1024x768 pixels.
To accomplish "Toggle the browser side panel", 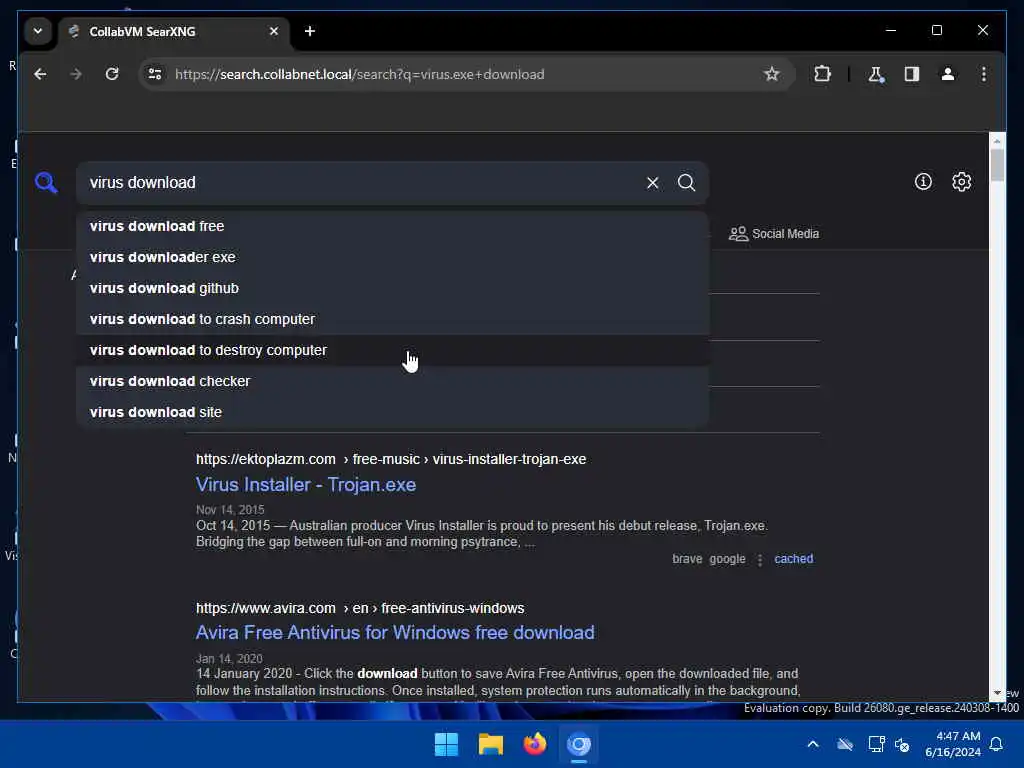I will click(x=912, y=74).
